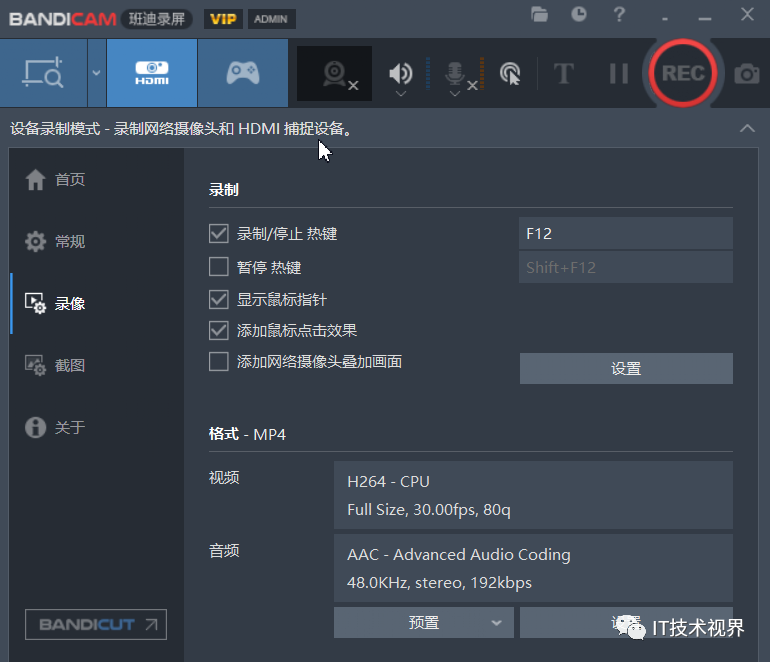Enable 暂停 热键 checkbox

pyautogui.click(x=219, y=267)
